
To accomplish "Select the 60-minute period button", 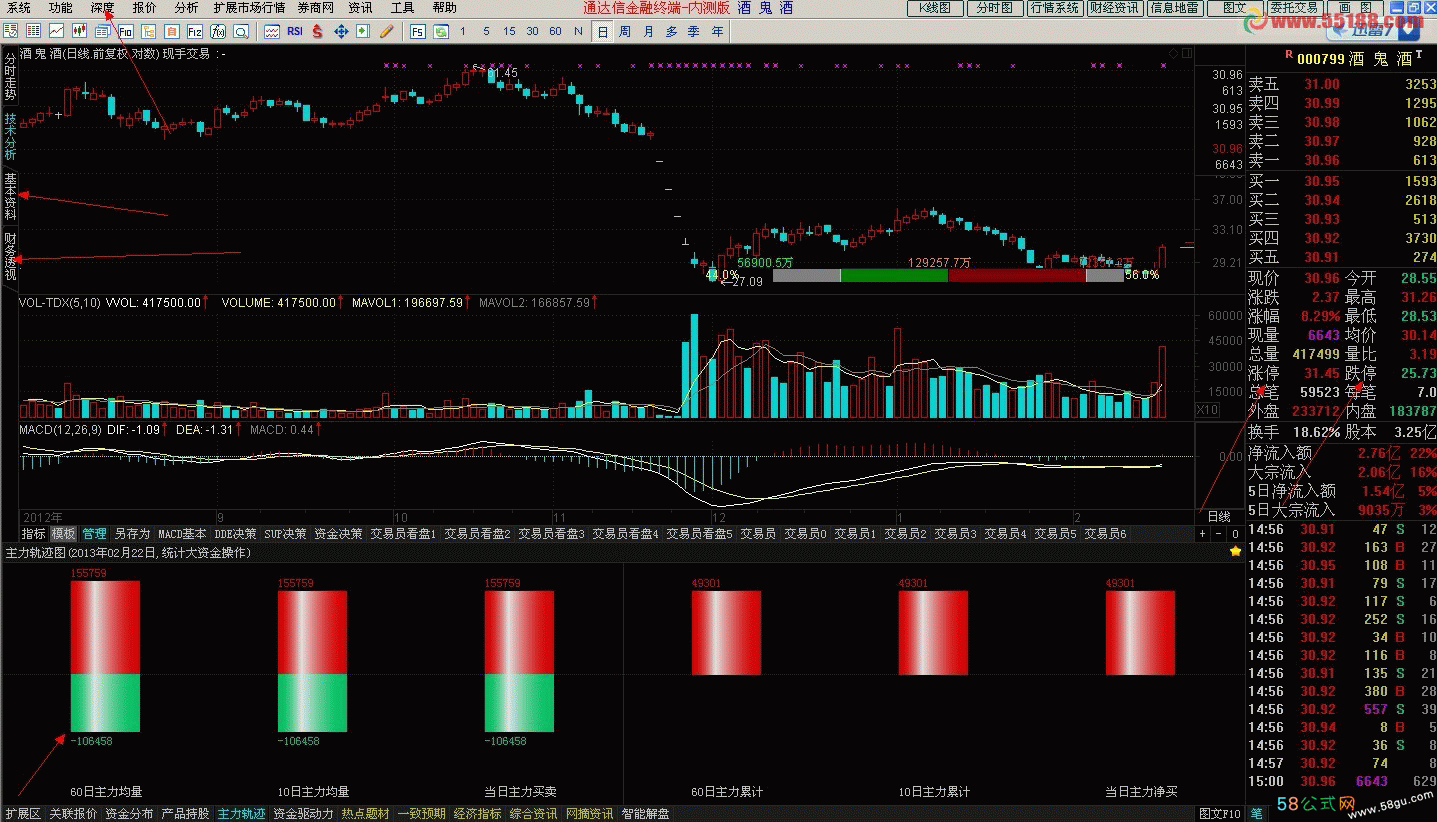I will coord(555,31).
